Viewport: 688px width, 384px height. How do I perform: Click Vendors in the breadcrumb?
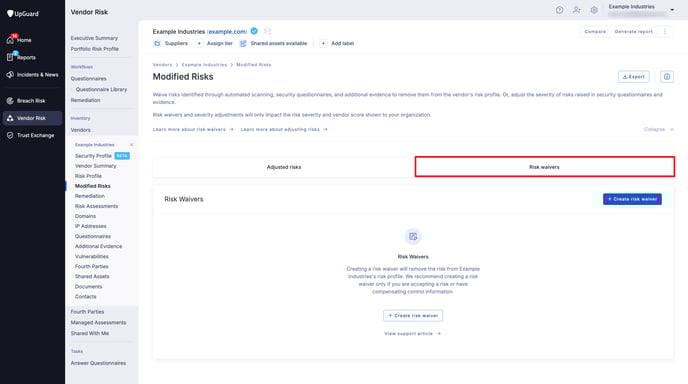pyautogui.click(x=162, y=65)
